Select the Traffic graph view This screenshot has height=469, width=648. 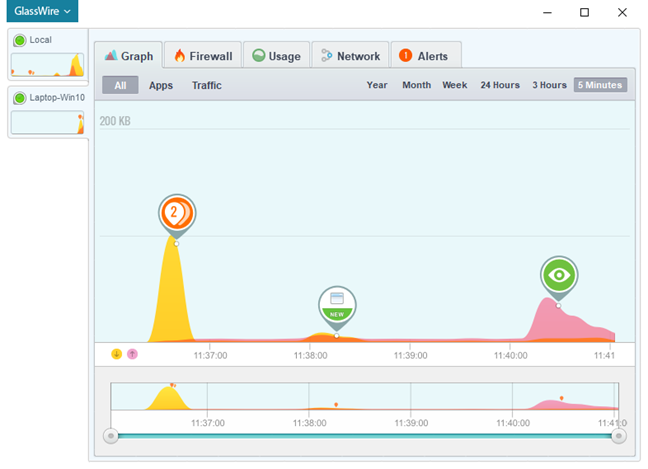coord(207,85)
